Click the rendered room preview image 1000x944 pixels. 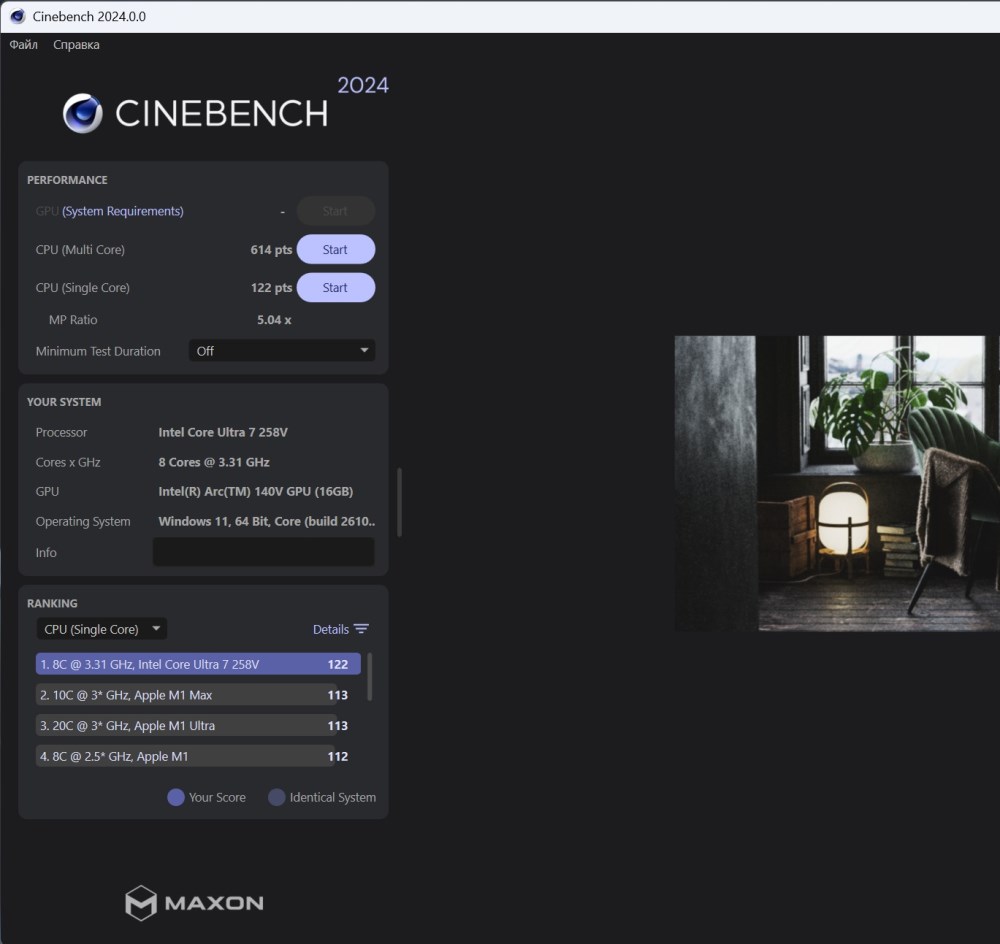(x=836, y=483)
